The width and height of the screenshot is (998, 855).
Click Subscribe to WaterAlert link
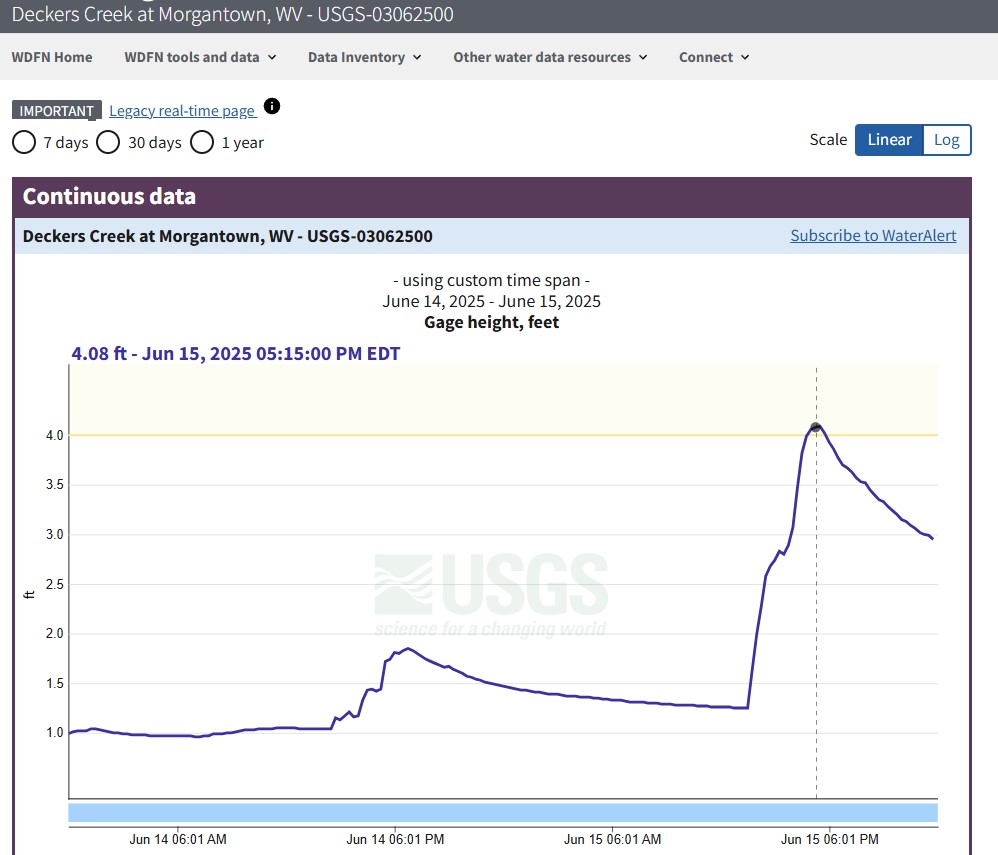[x=873, y=236]
